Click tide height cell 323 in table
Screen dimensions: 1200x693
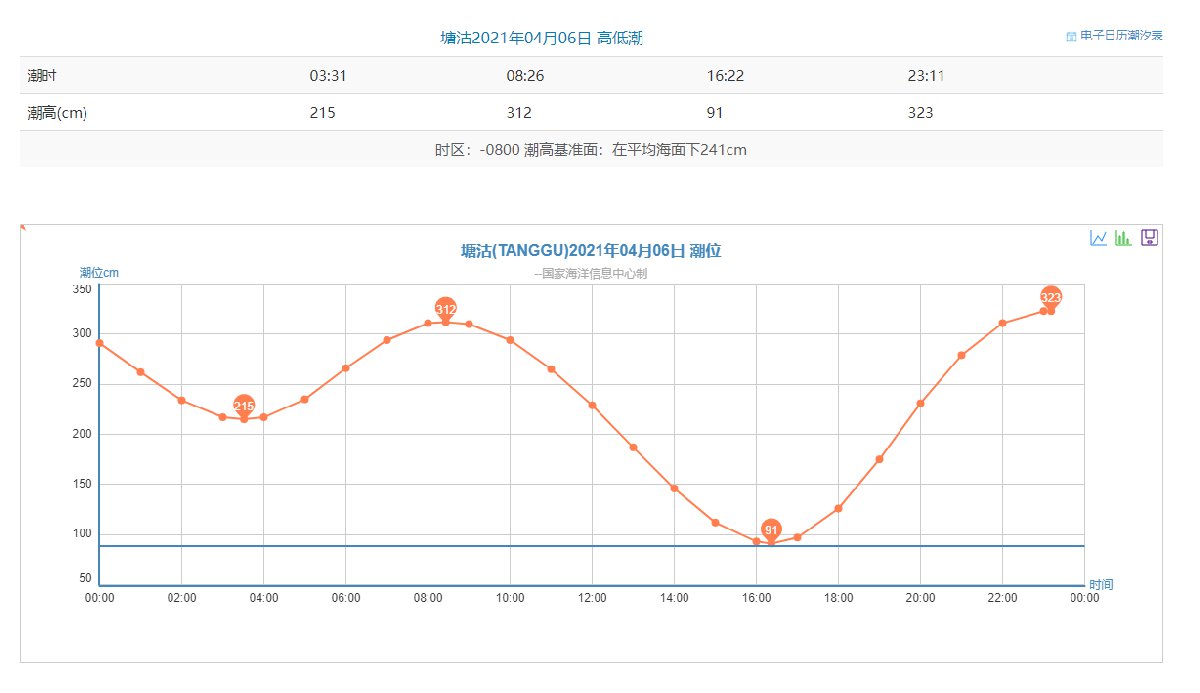[920, 113]
